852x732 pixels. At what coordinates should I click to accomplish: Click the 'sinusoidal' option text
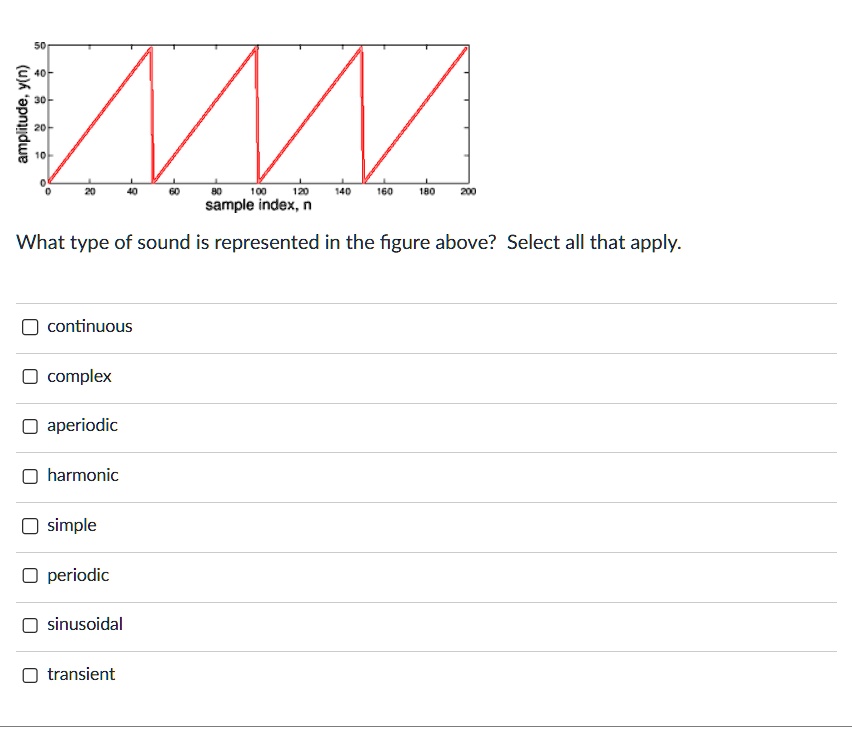pyautogui.click(x=85, y=624)
